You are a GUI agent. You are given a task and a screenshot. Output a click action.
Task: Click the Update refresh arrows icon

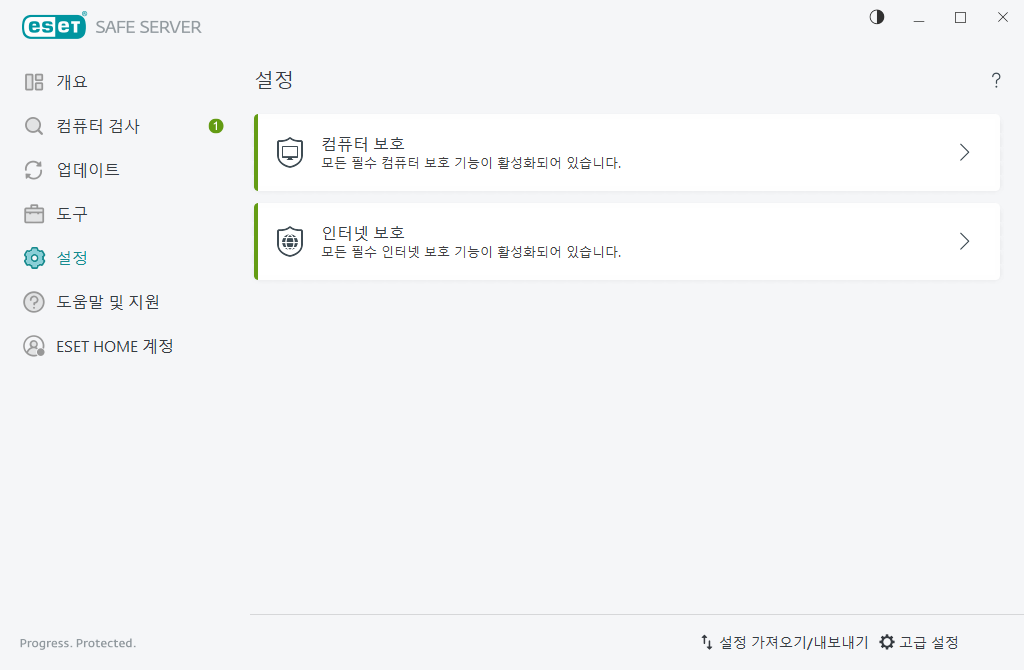pyautogui.click(x=33, y=169)
